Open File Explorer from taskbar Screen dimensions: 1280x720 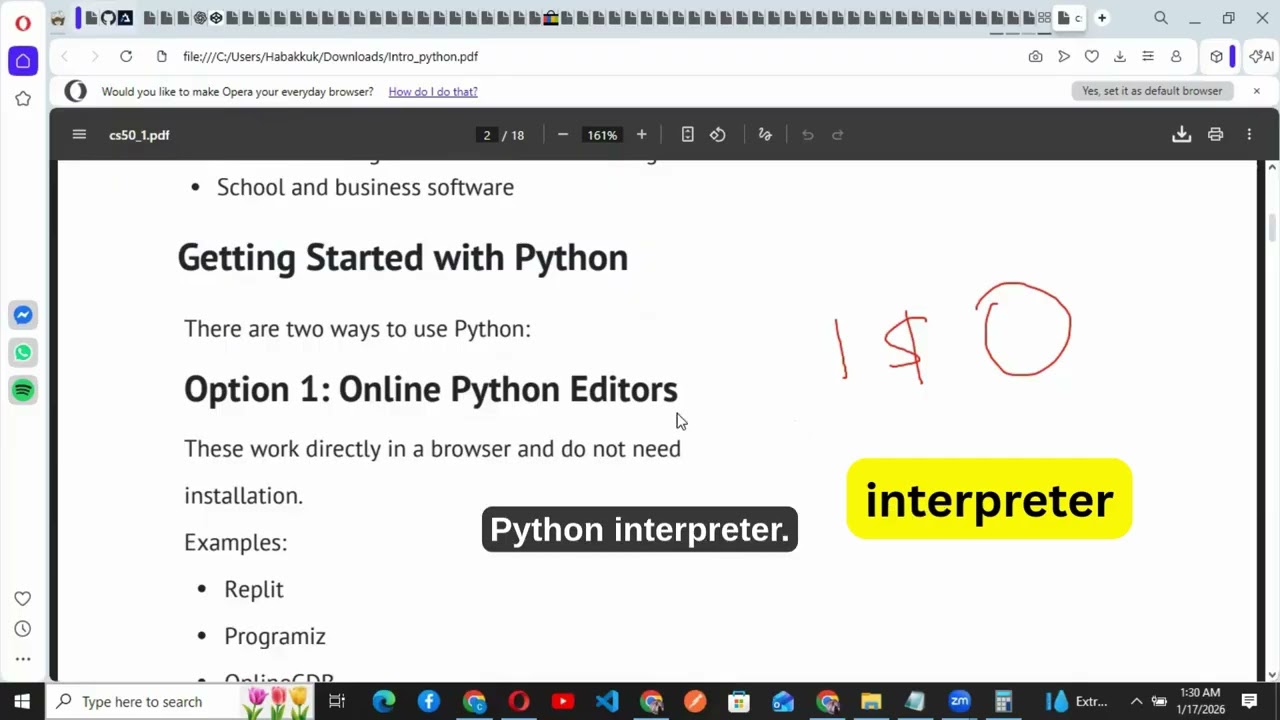871,701
